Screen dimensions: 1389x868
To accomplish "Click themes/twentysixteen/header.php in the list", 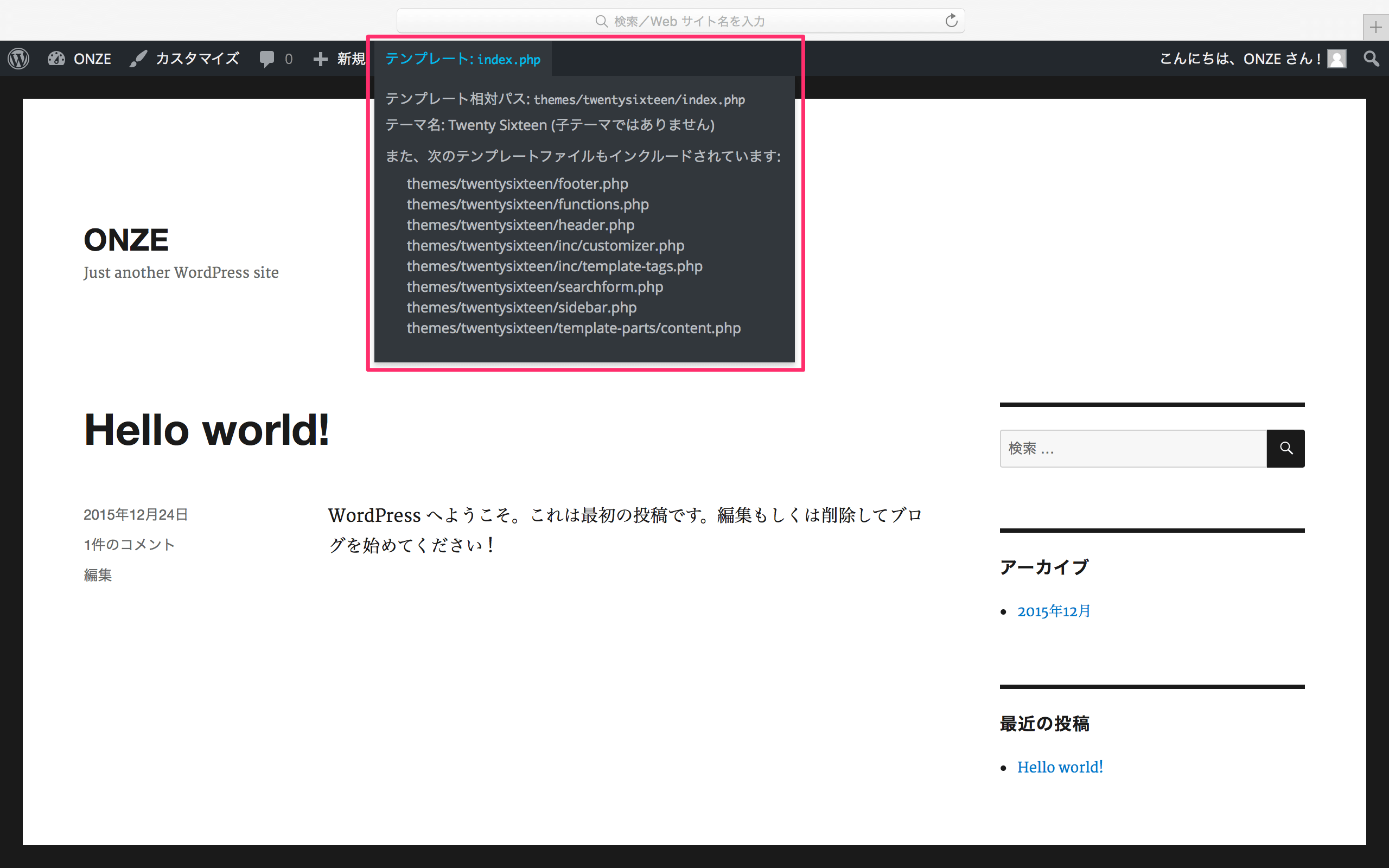I will coord(520,225).
